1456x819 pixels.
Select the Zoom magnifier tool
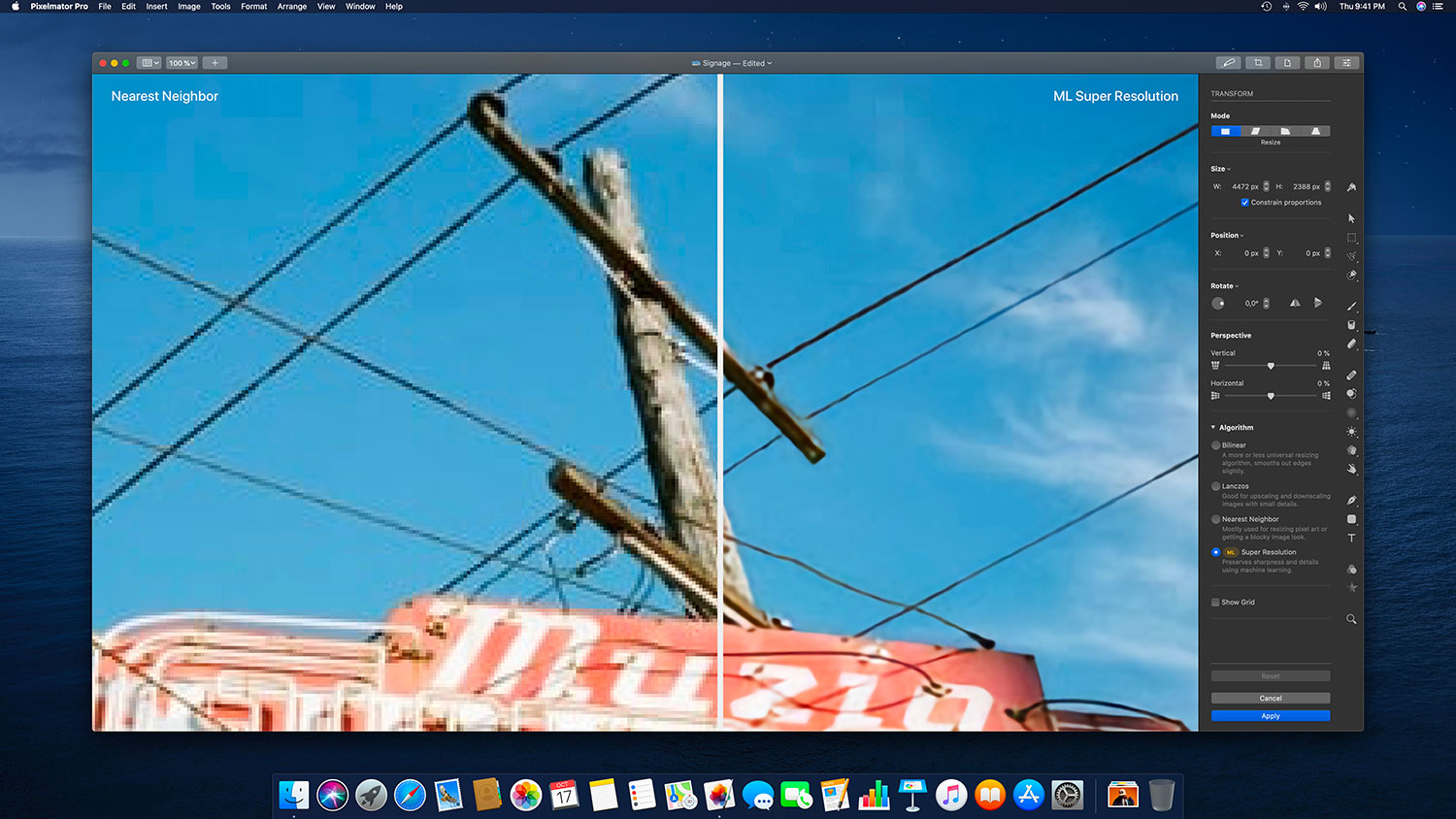point(1351,619)
